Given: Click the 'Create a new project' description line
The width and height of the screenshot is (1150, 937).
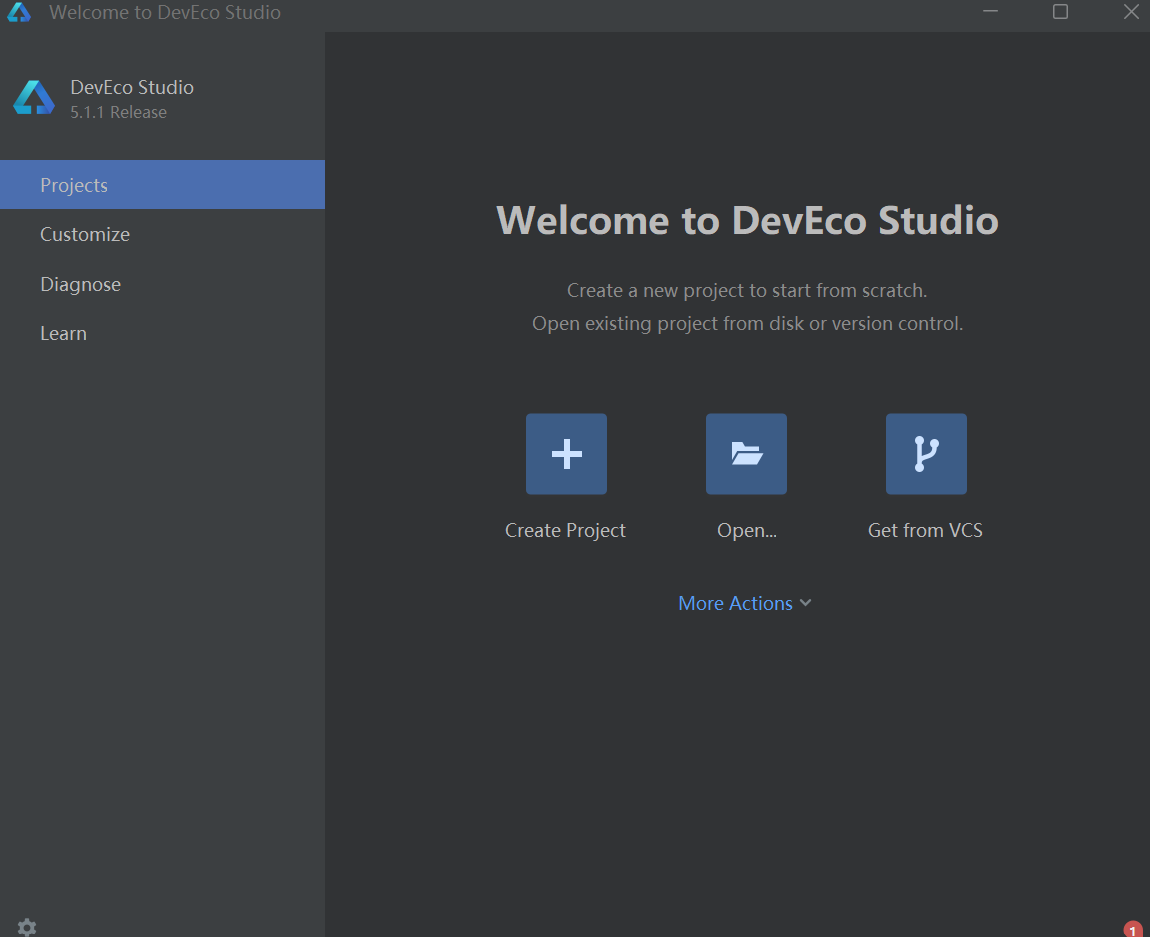Looking at the screenshot, I should [x=747, y=290].
